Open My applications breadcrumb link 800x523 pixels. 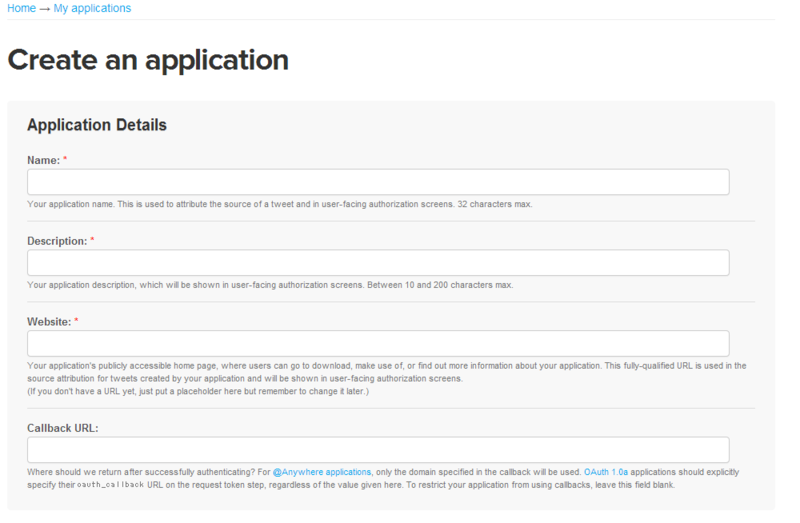[92, 8]
